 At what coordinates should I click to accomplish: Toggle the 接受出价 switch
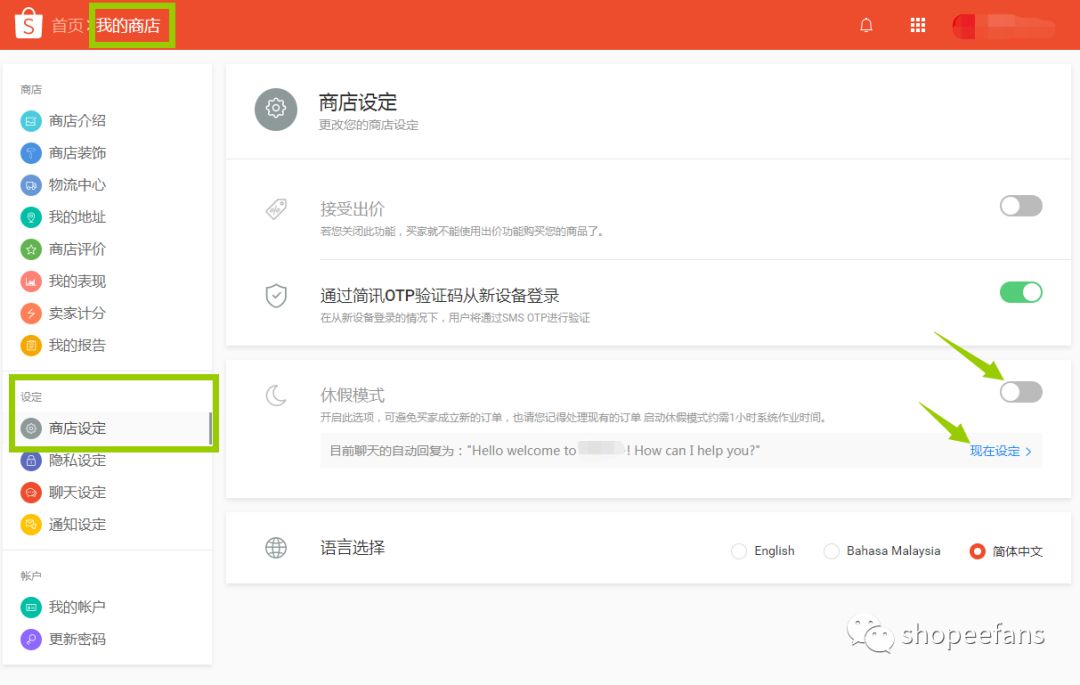1021,205
